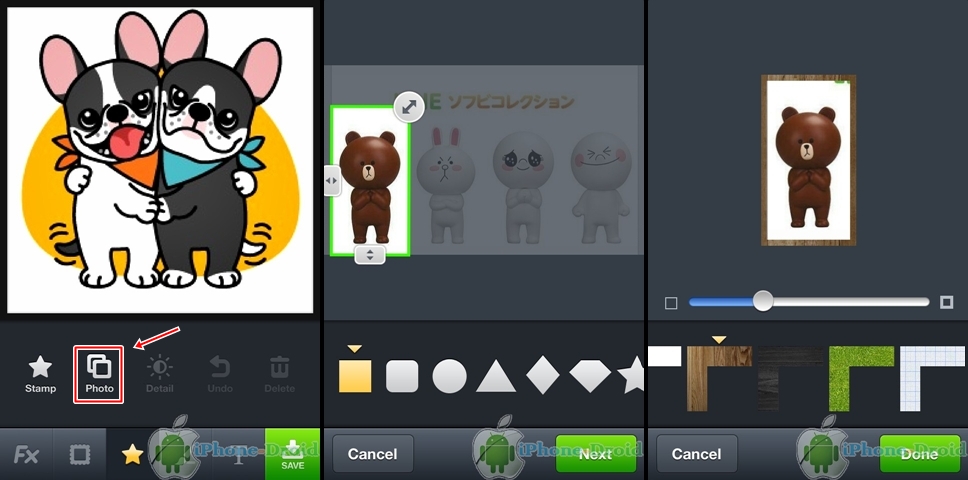Viewport: 968px width, 480px height.
Task: Choose the star crop shape
Action: pyautogui.click(x=631, y=376)
